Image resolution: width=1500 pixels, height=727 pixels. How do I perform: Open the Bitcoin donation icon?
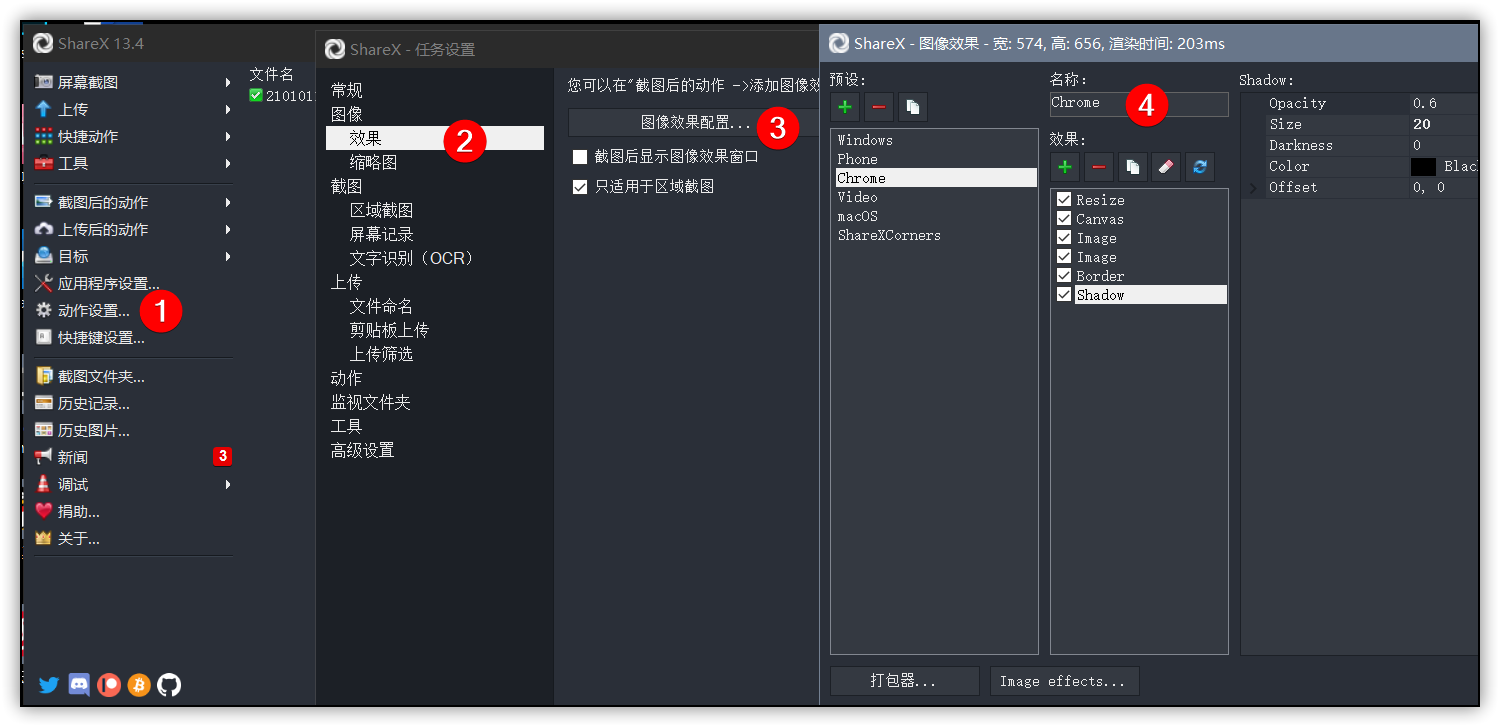(x=139, y=685)
